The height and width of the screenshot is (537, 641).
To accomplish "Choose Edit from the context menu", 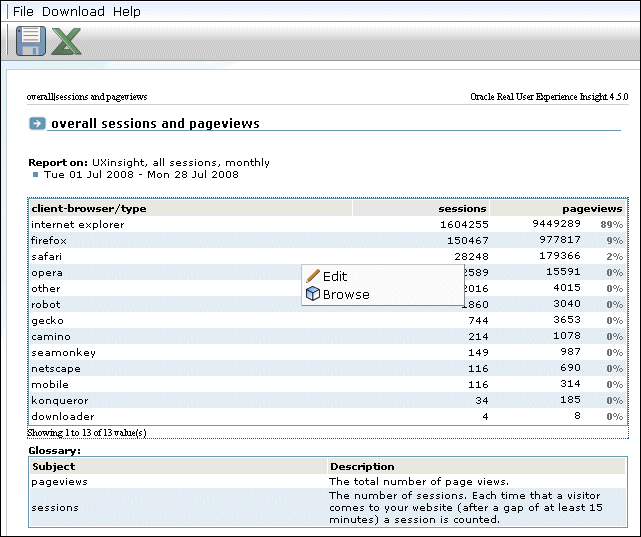I will (x=383, y=276).
